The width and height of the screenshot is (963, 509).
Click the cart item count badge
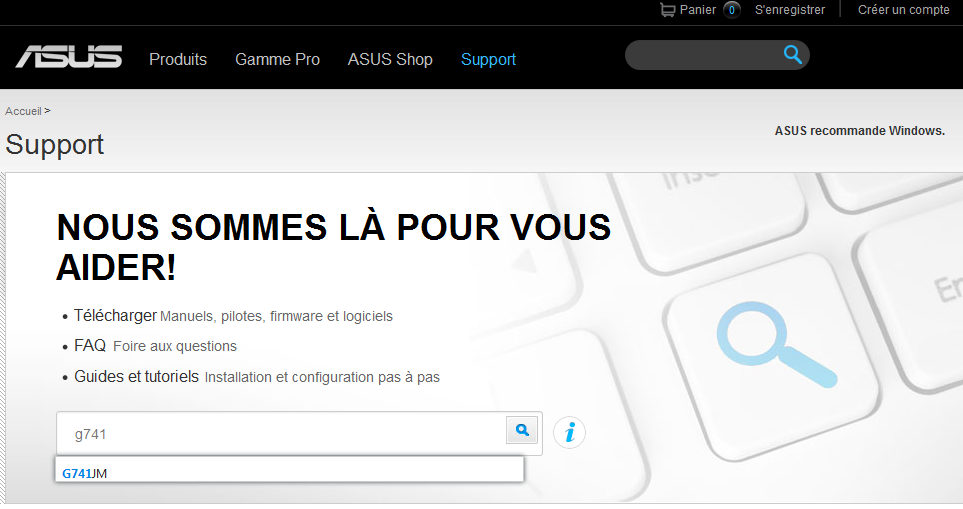(732, 10)
